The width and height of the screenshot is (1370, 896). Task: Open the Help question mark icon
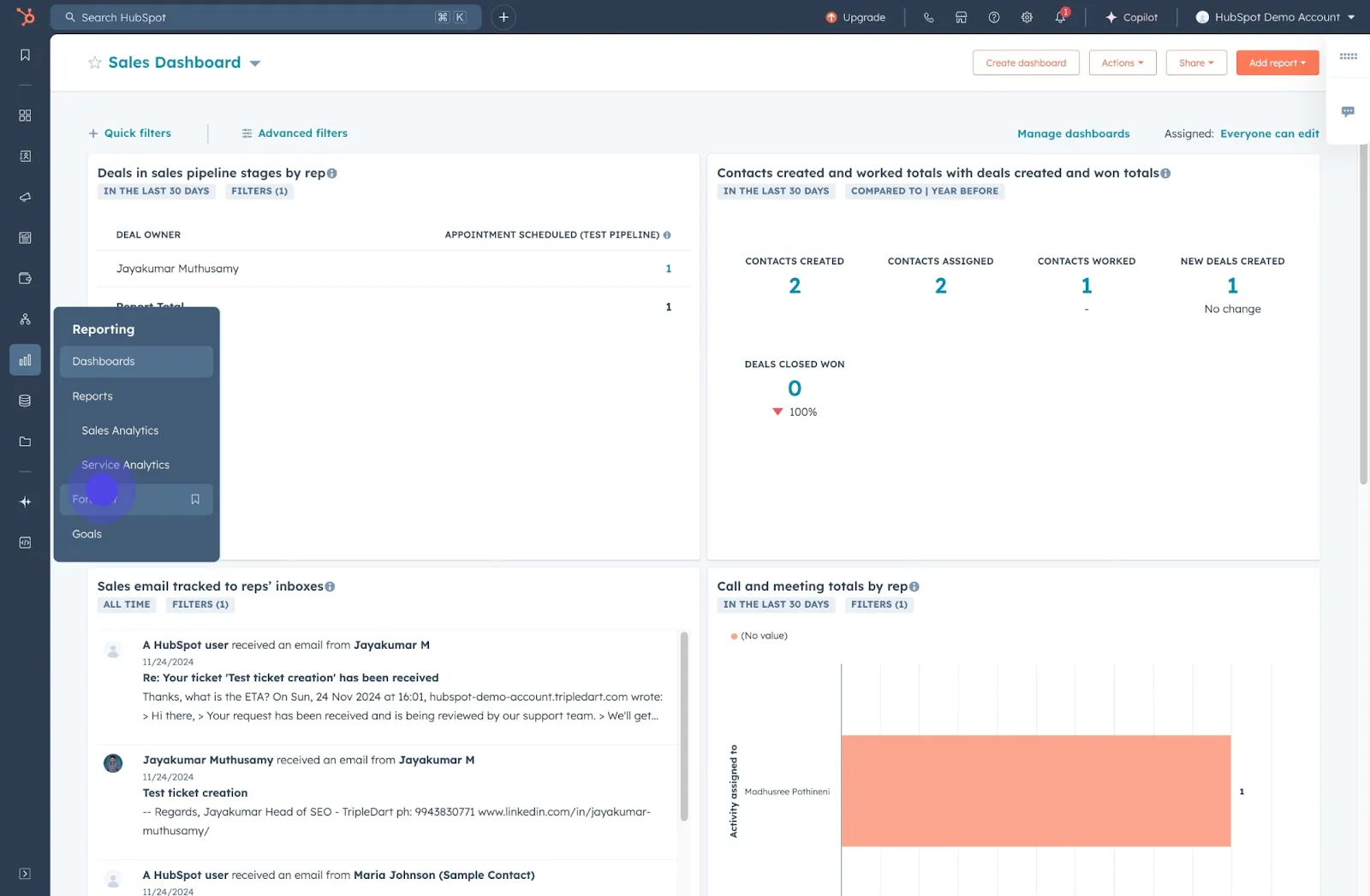click(993, 17)
